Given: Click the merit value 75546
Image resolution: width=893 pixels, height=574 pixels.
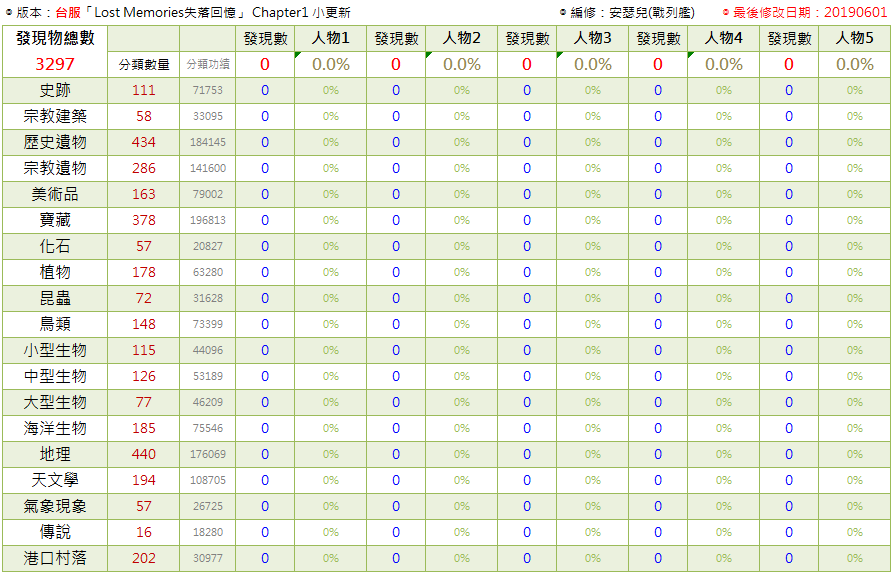Looking at the screenshot, I should click(x=208, y=428).
